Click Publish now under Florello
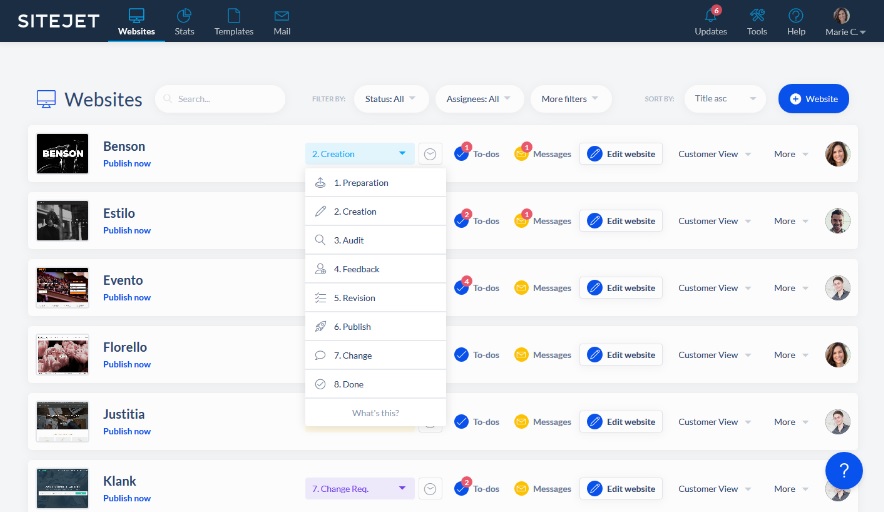This screenshot has width=884, height=512. (127, 364)
